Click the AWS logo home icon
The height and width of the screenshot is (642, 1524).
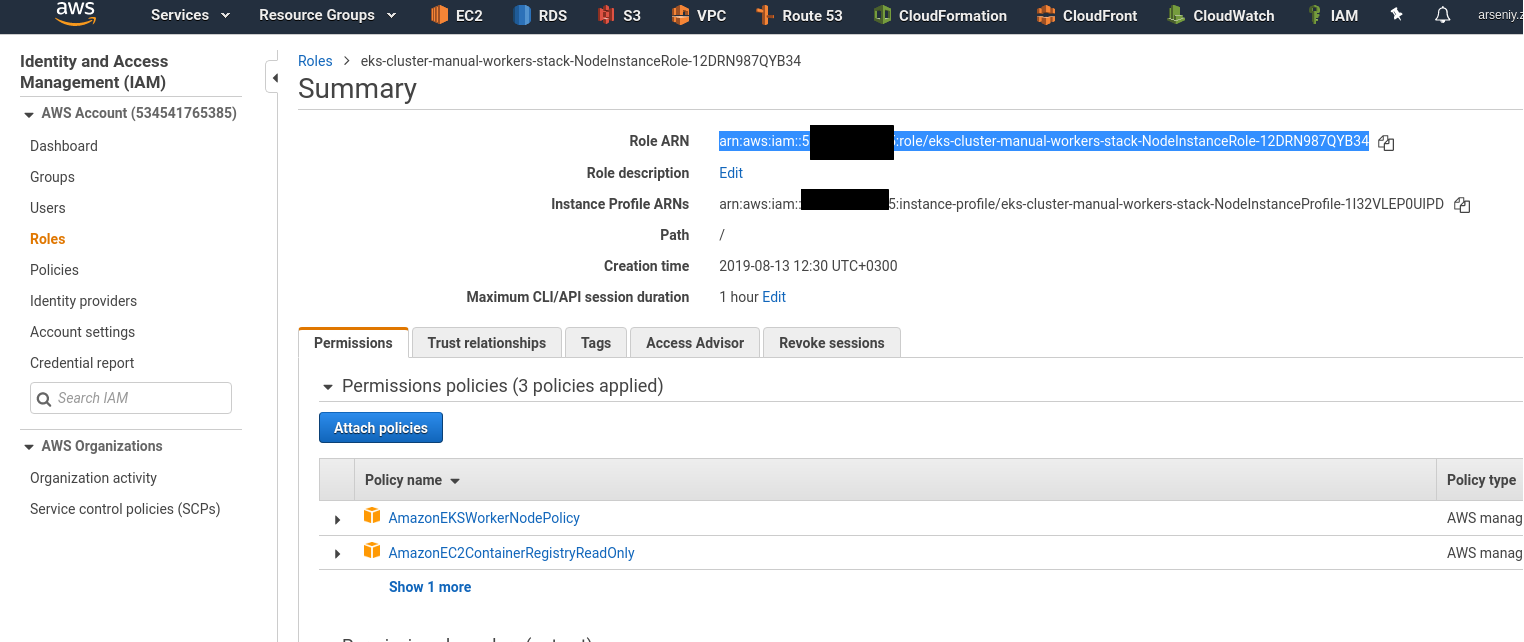tap(75, 14)
